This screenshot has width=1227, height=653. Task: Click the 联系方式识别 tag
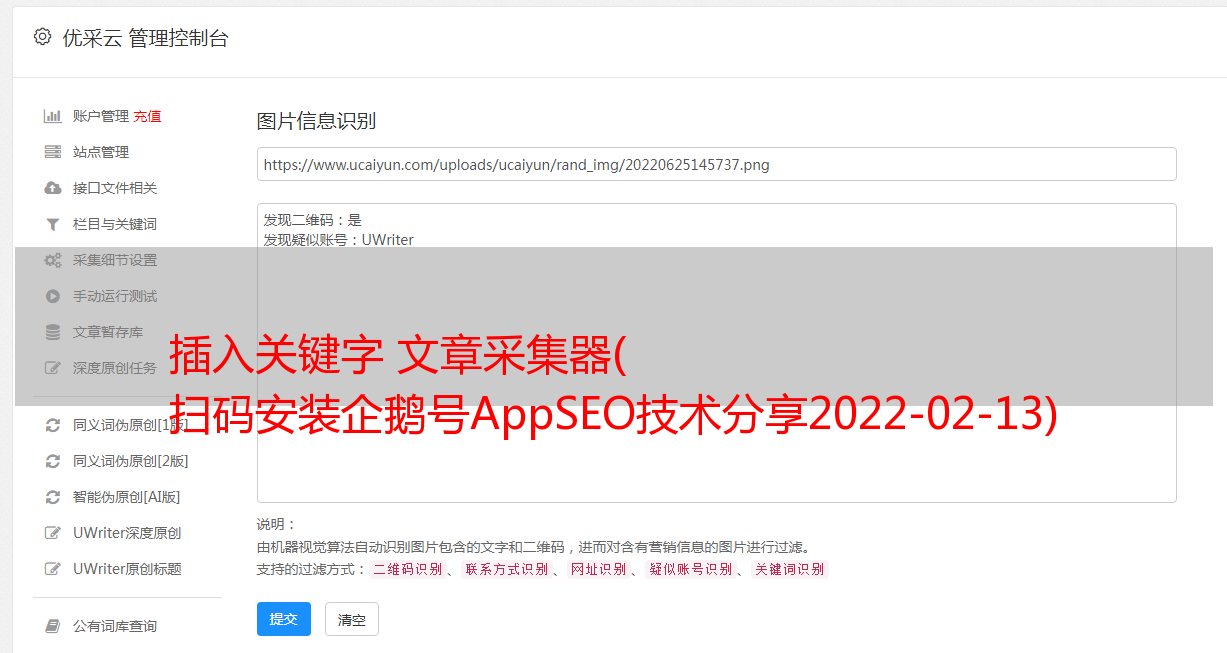point(506,569)
